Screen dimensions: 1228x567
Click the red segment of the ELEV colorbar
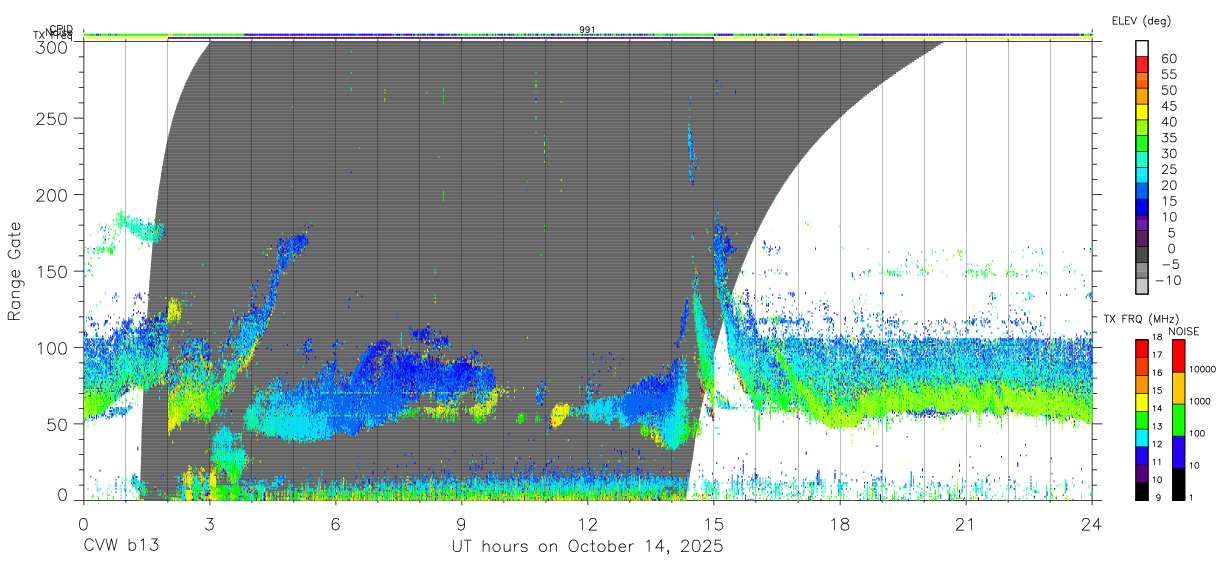coord(1142,66)
